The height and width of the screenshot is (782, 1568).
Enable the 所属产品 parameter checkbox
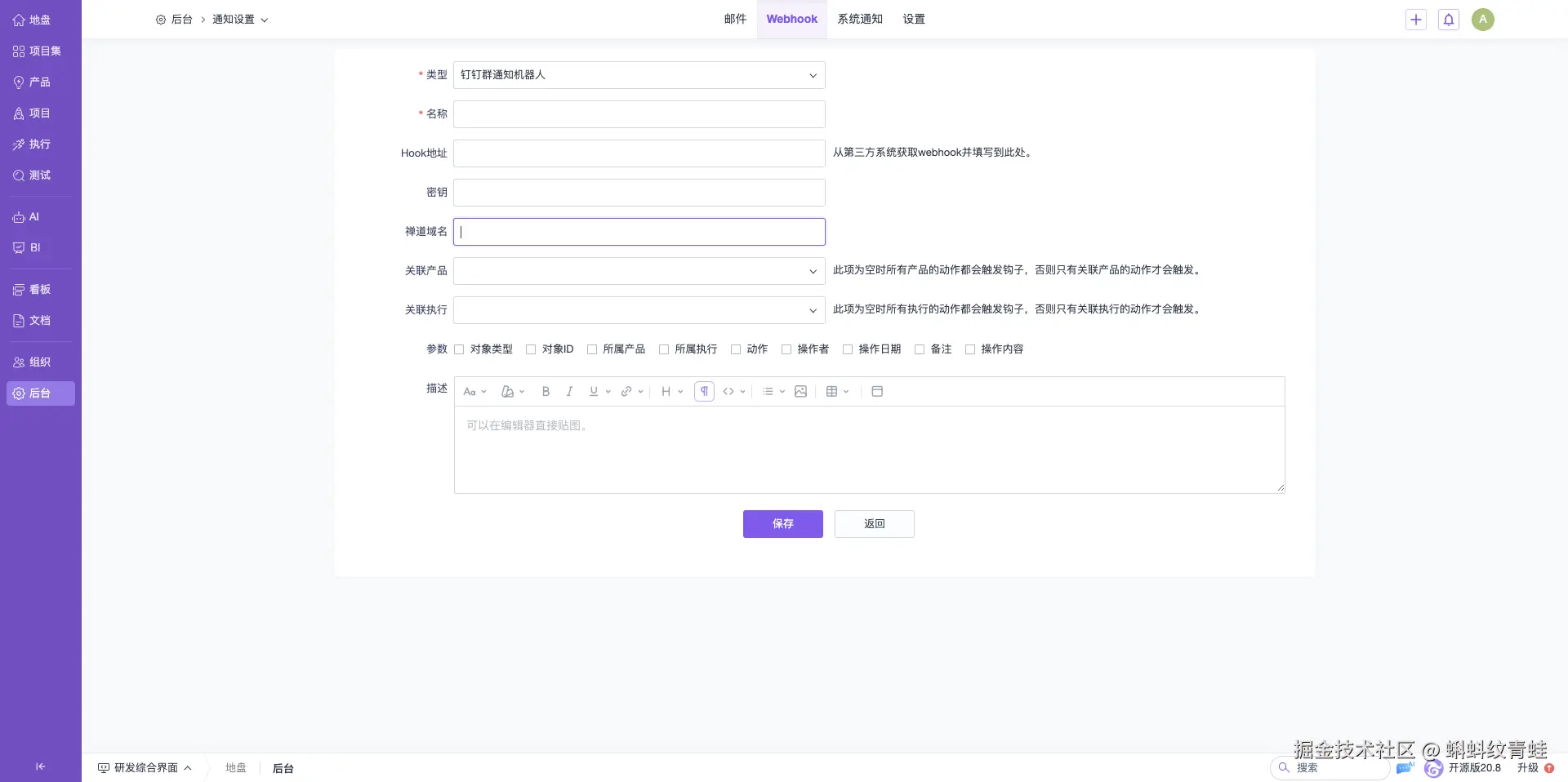click(x=592, y=349)
